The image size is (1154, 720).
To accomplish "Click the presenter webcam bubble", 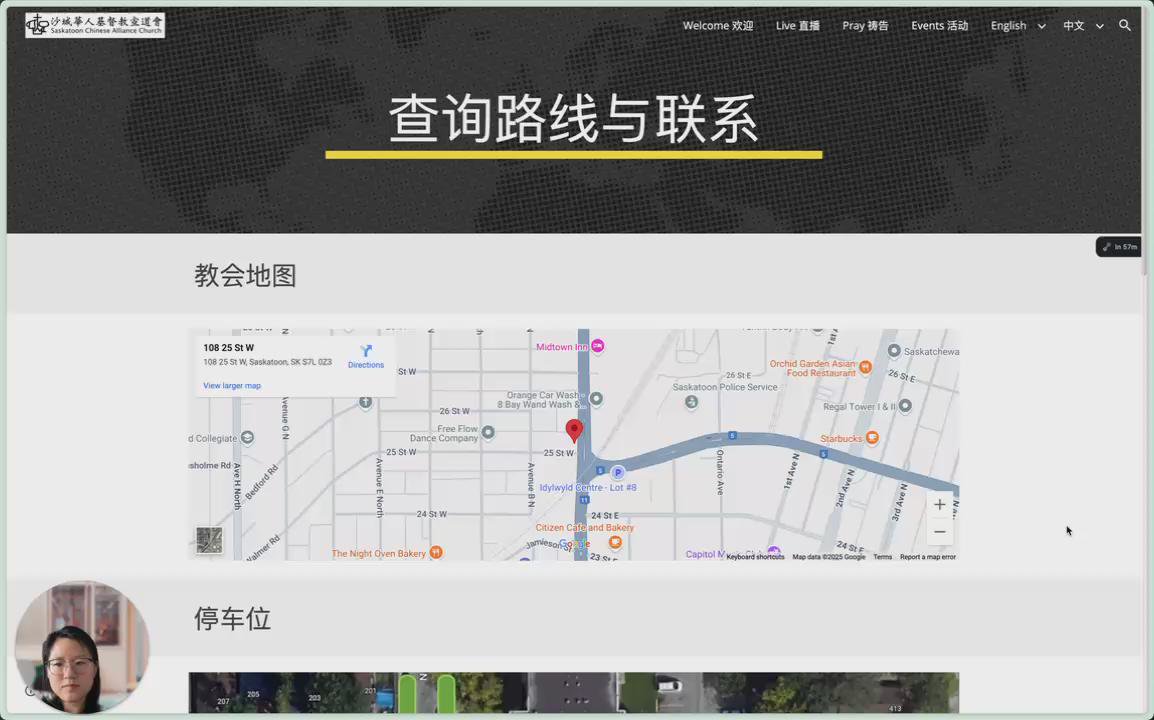I will (82, 647).
